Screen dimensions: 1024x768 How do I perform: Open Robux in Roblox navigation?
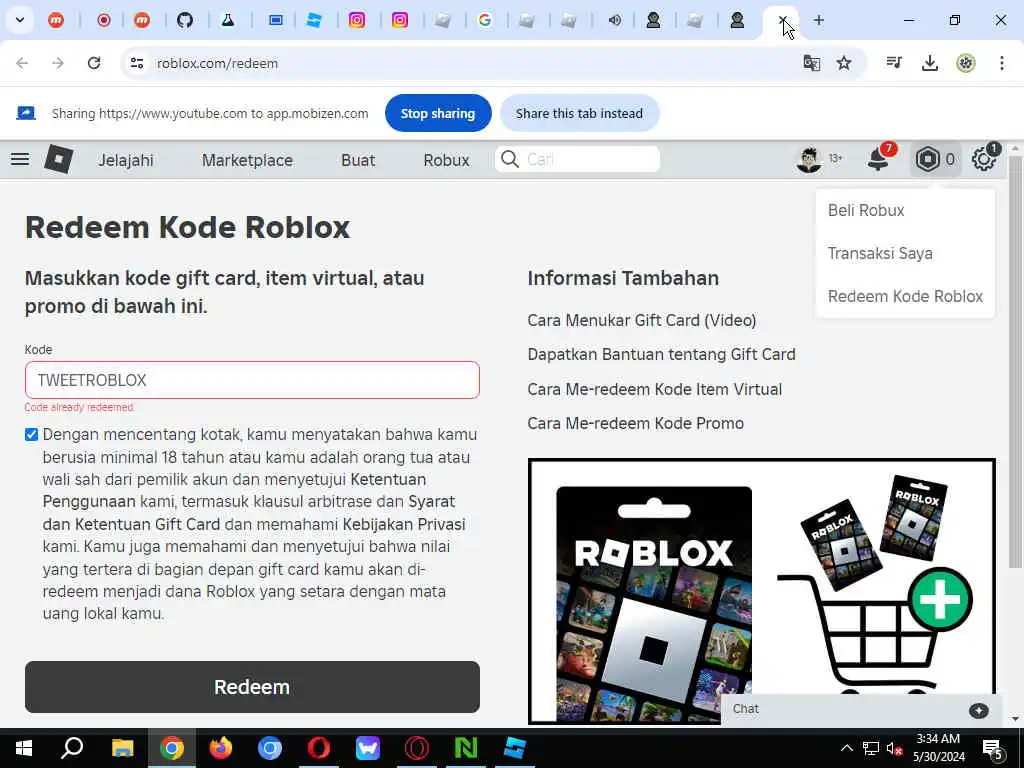point(446,160)
